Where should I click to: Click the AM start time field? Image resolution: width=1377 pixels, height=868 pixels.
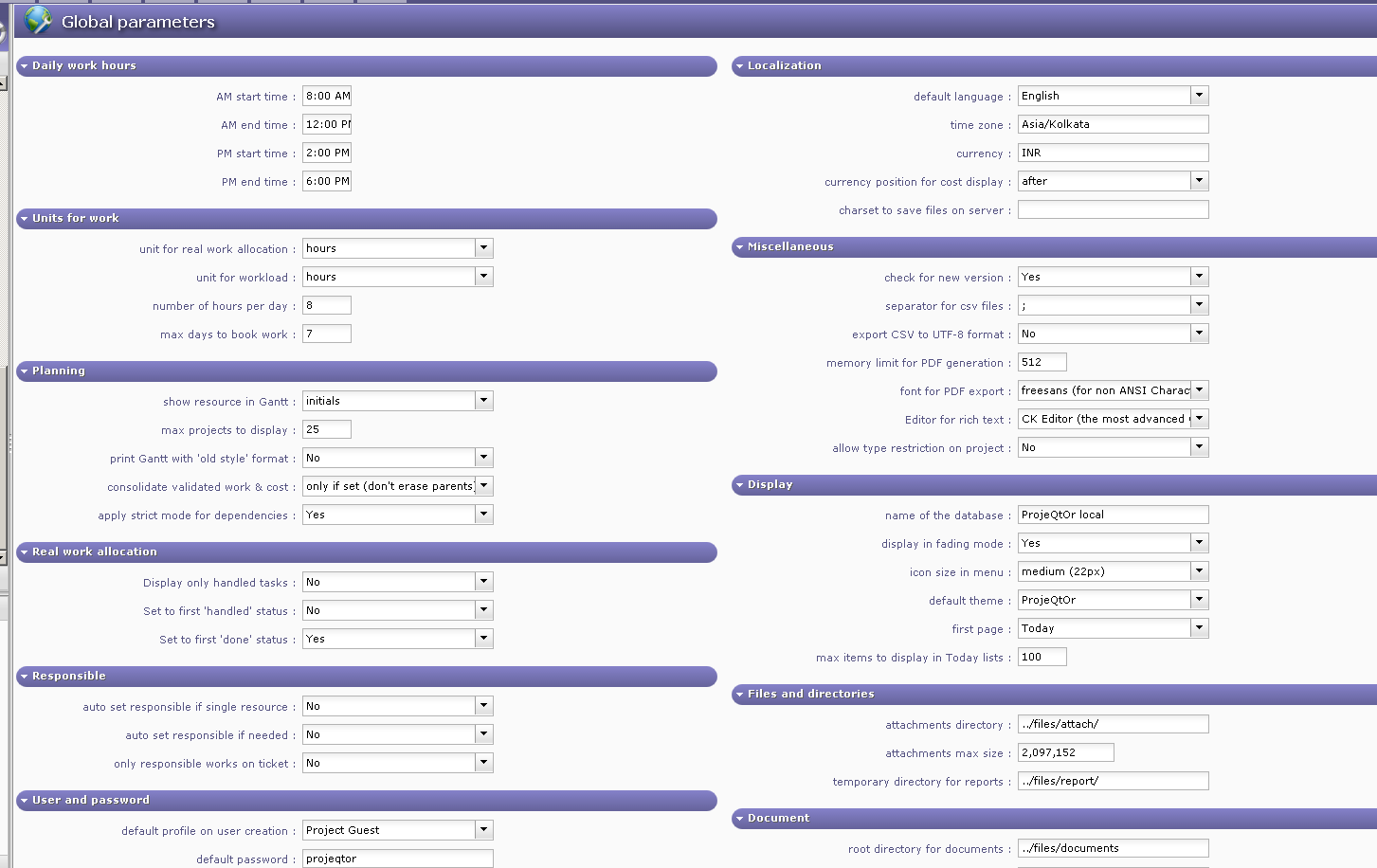327,96
